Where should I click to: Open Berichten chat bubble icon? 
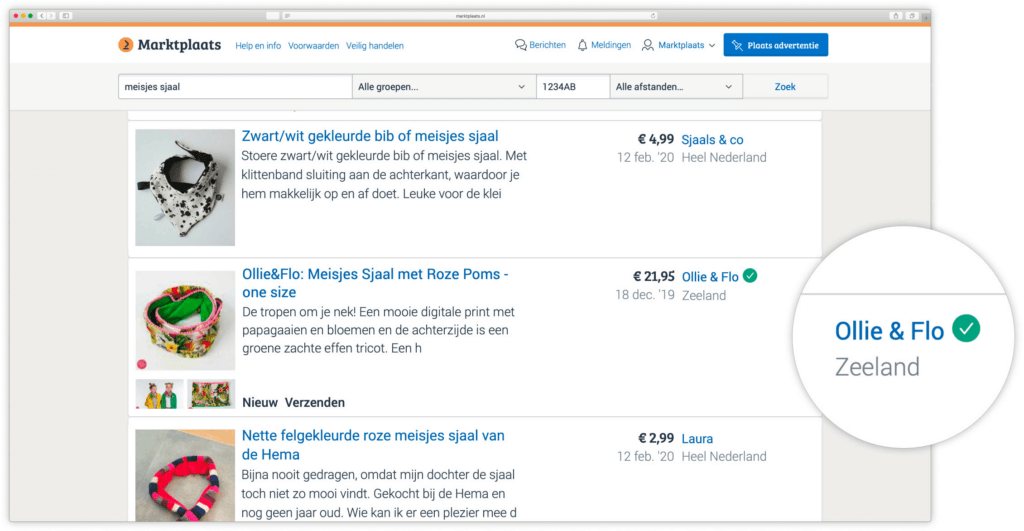coord(520,45)
